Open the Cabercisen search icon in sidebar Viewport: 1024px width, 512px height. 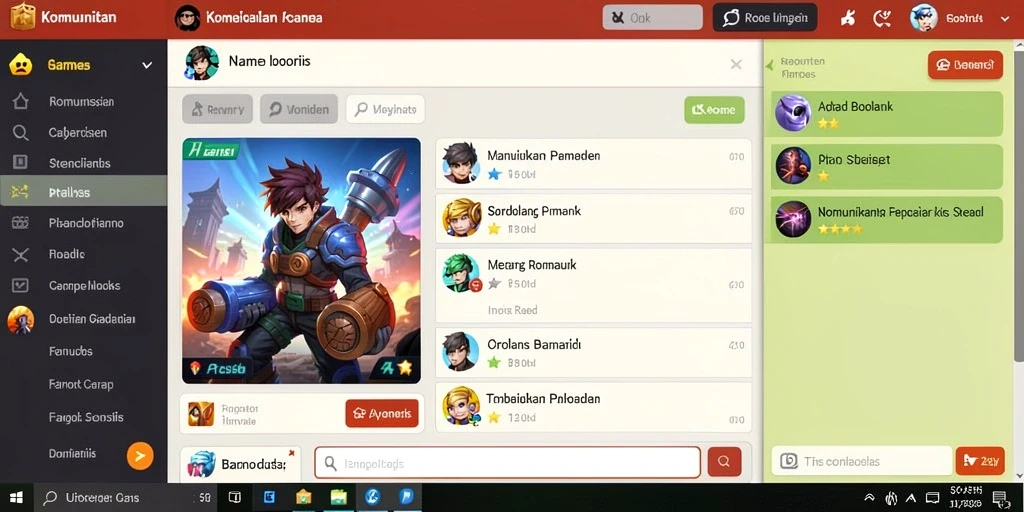point(21,133)
